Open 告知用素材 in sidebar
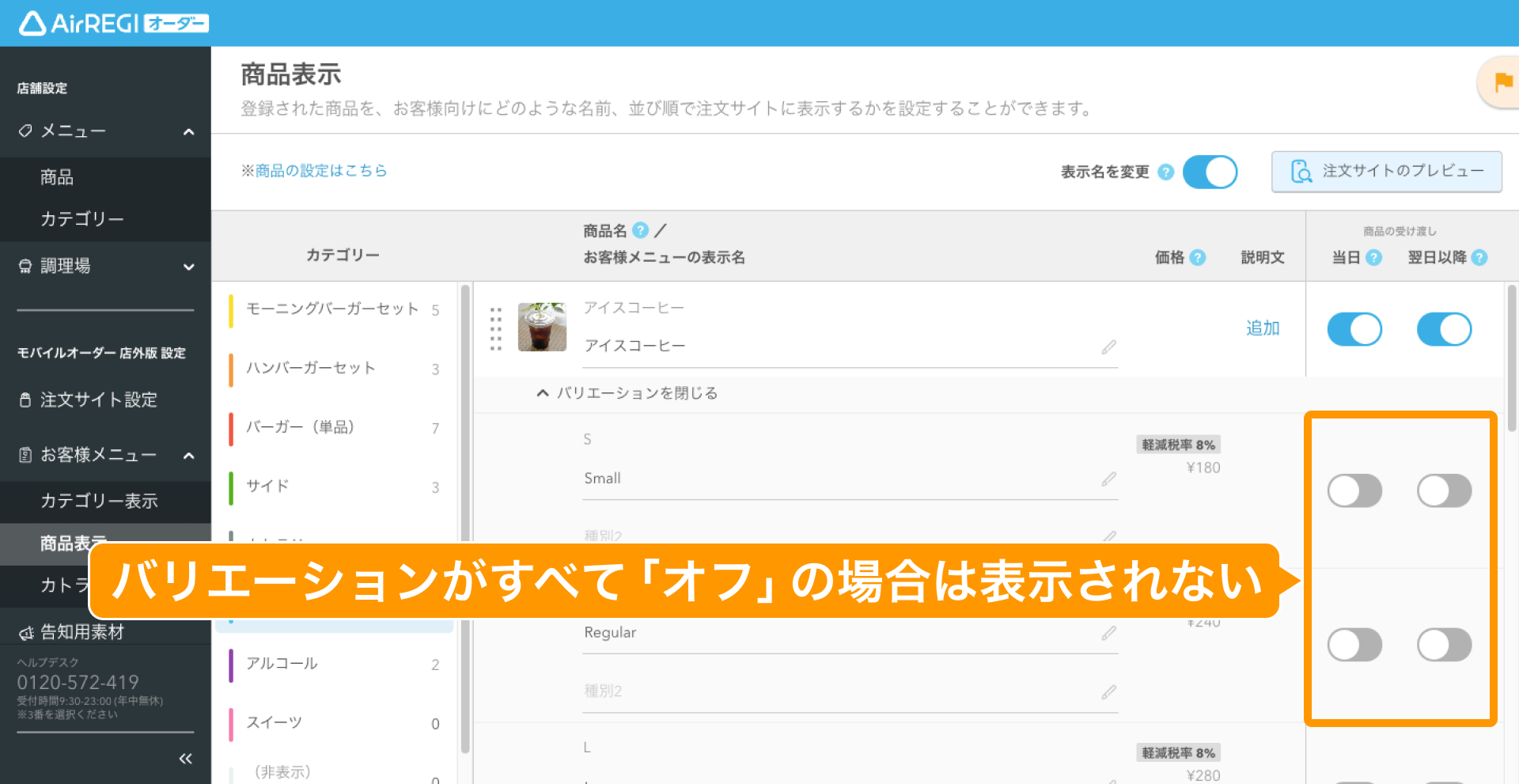The image size is (1519, 784). (x=82, y=633)
